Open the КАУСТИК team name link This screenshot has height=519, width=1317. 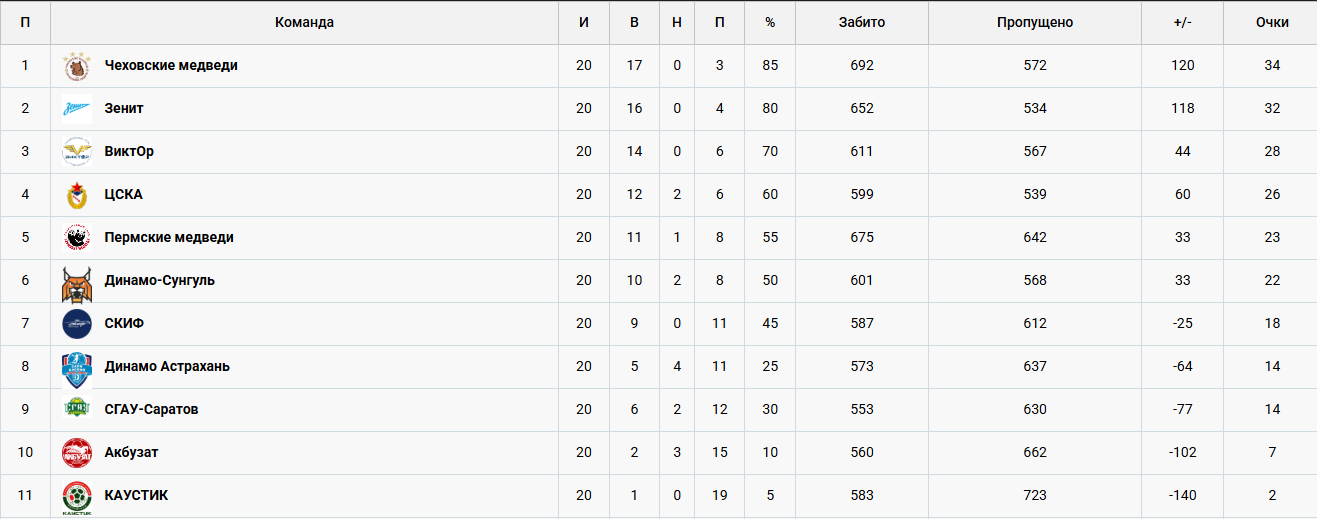136,495
